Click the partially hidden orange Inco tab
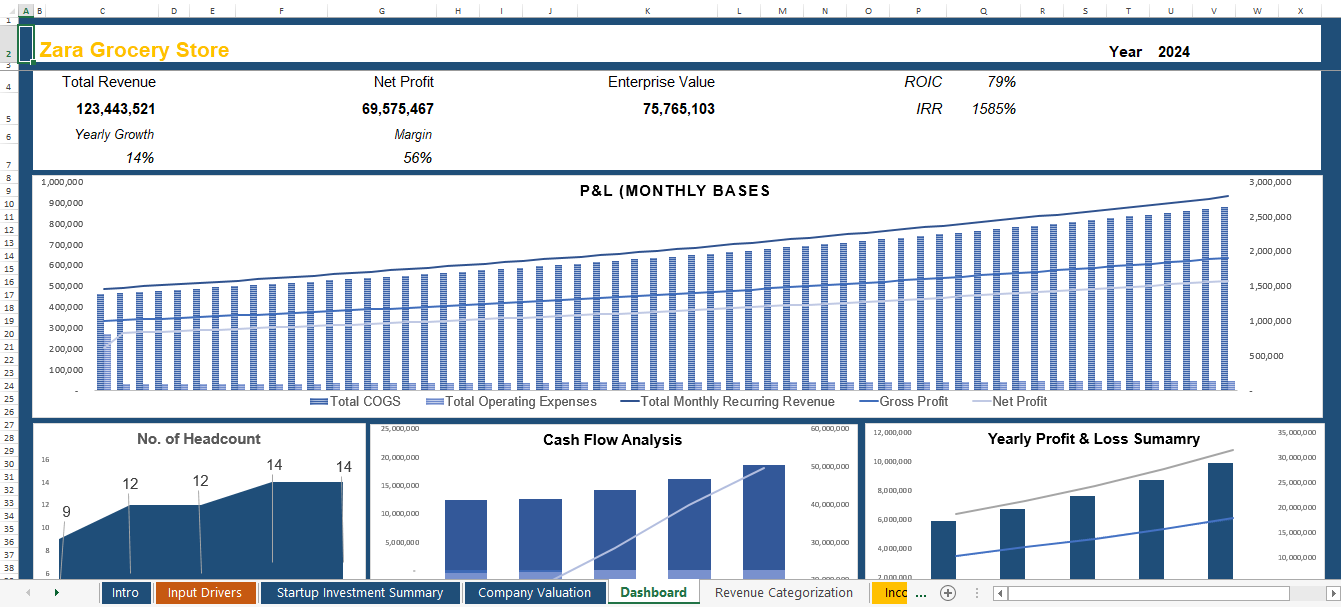 [890, 593]
